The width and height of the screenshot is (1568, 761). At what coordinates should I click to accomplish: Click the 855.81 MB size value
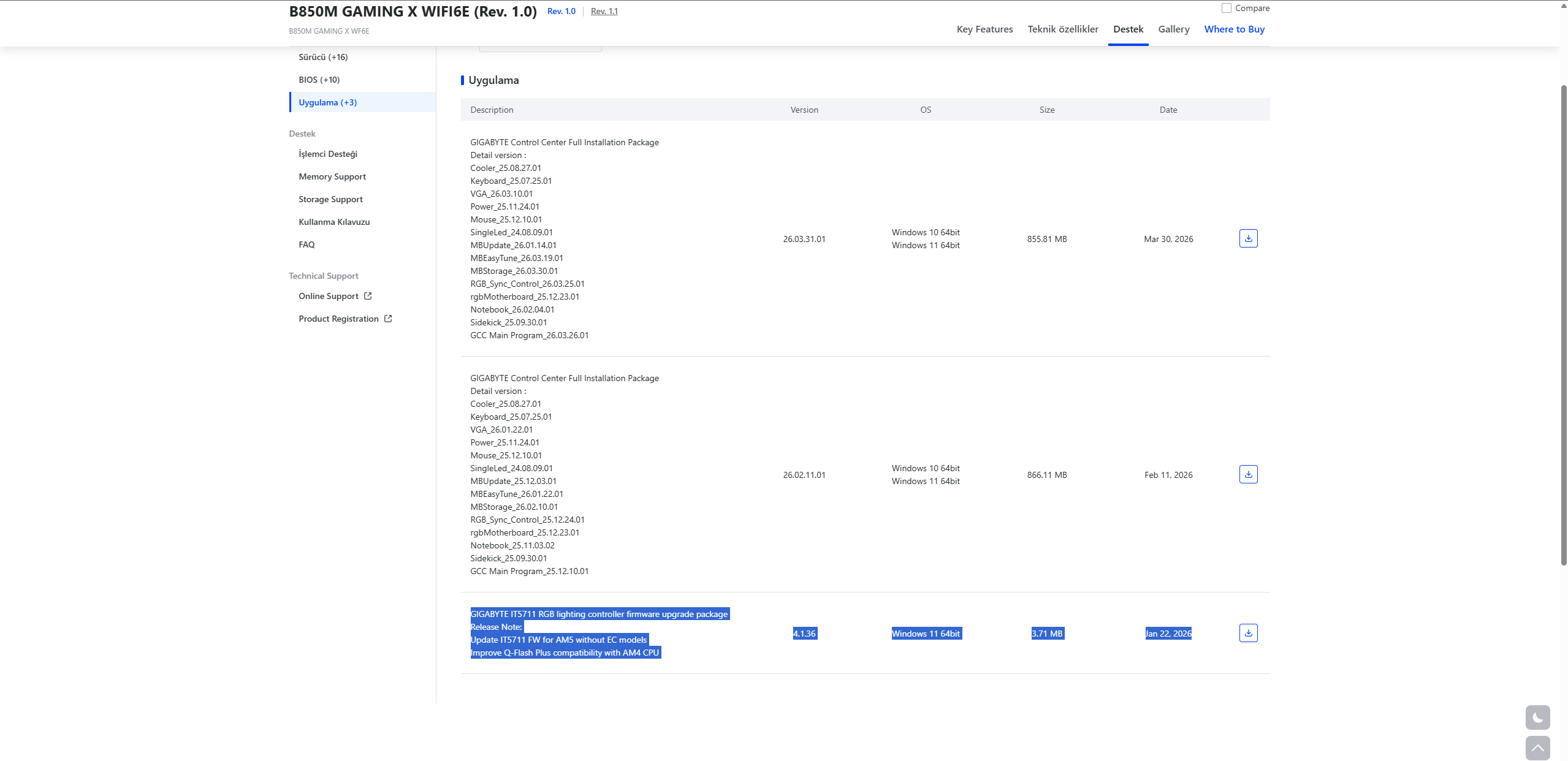(1047, 239)
